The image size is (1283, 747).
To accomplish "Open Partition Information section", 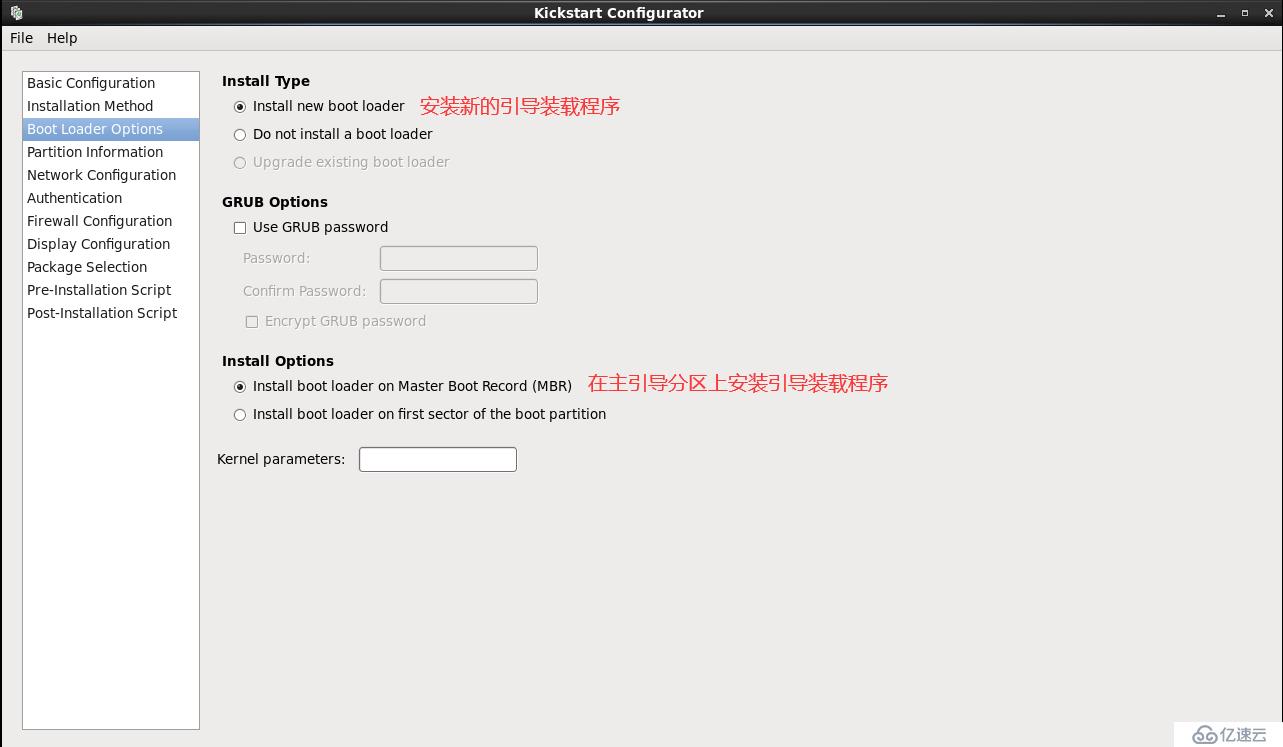I will click(111, 152).
